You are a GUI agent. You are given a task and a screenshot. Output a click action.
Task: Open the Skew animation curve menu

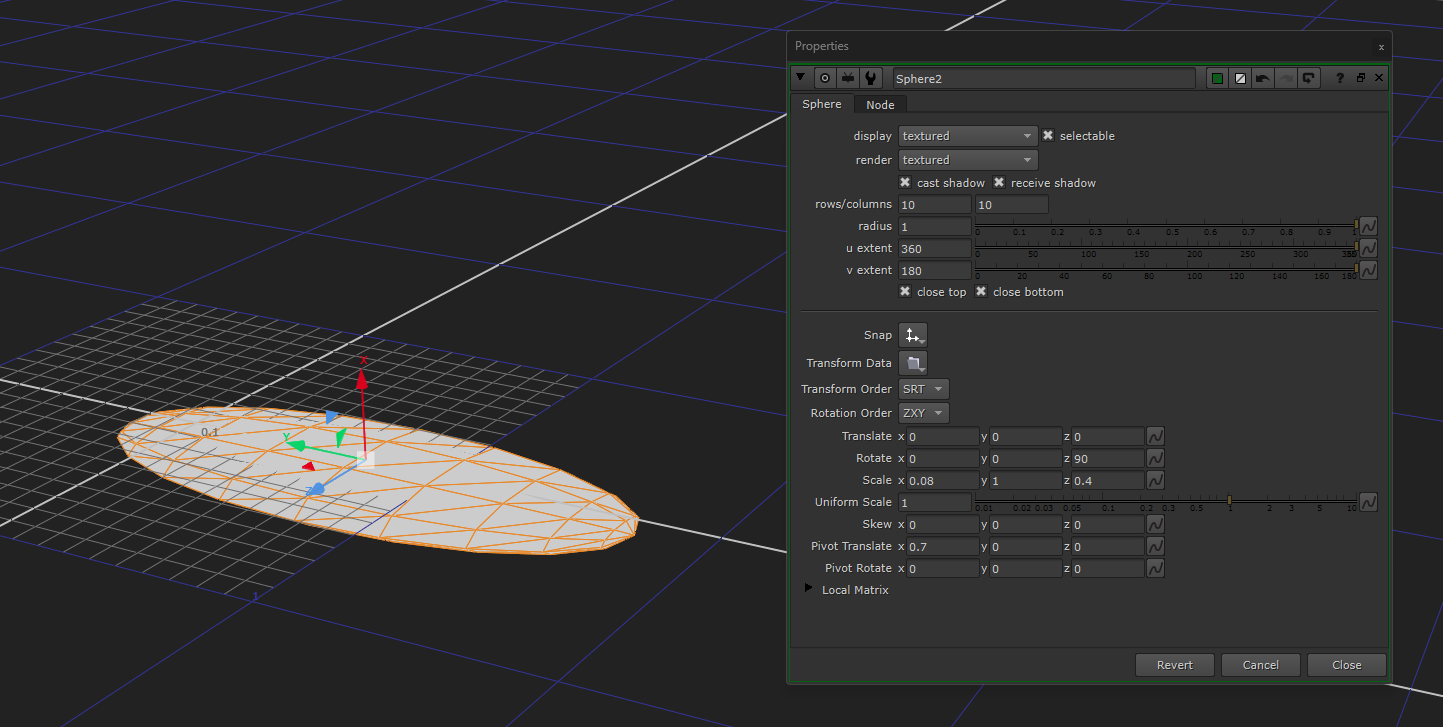pyautogui.click(x=1155, y=524)
